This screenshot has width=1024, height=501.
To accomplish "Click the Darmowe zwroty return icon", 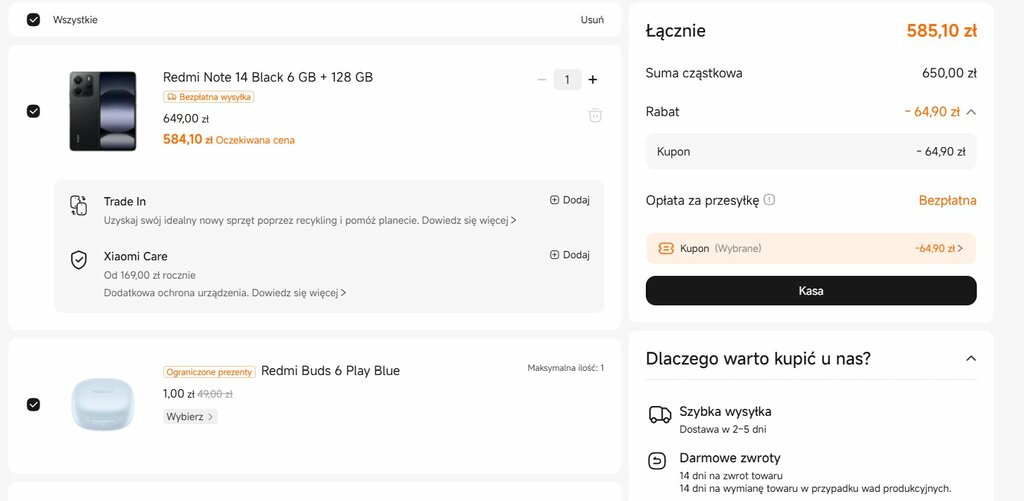I will (x=656, y=461).
